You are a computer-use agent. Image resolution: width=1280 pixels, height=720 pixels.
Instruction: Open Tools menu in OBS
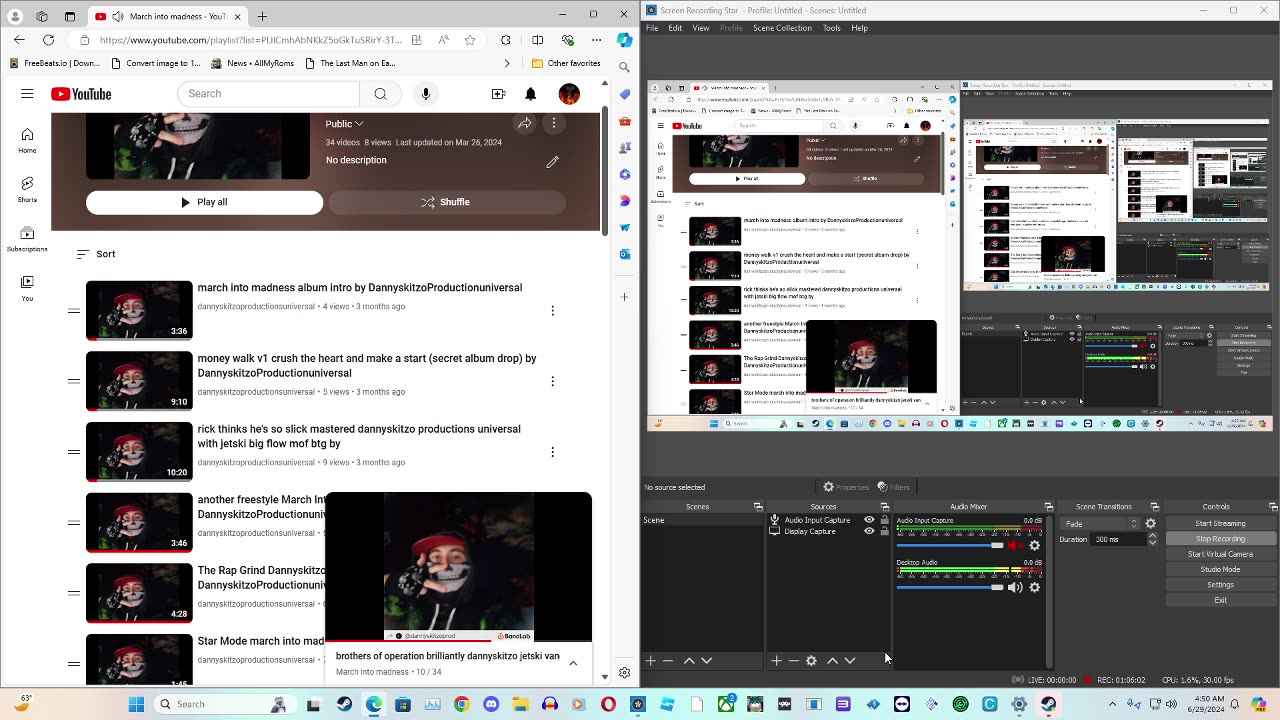(831, 28)
